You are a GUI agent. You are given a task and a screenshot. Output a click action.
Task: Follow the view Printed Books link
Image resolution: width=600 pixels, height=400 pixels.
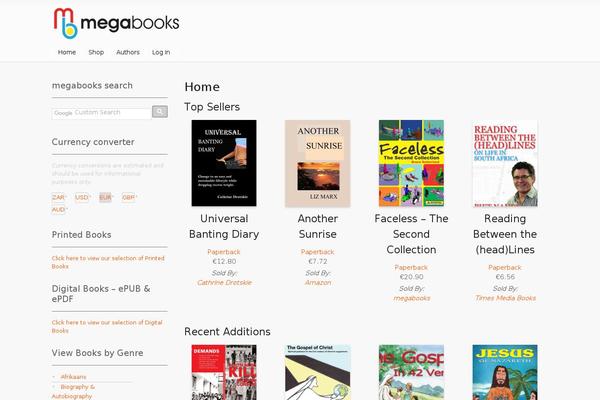(x=108, y=262)
